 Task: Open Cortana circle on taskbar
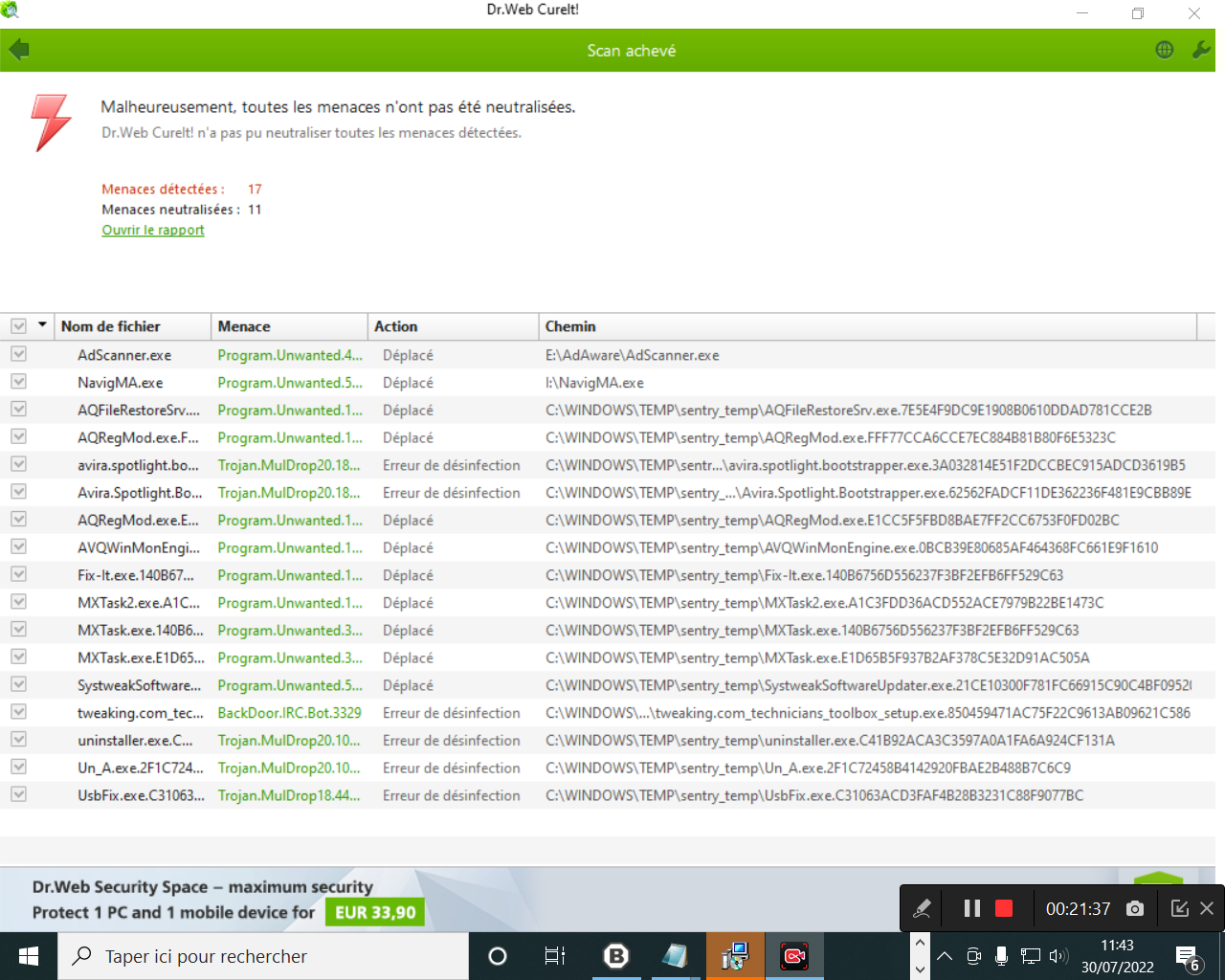pos(498,956)
